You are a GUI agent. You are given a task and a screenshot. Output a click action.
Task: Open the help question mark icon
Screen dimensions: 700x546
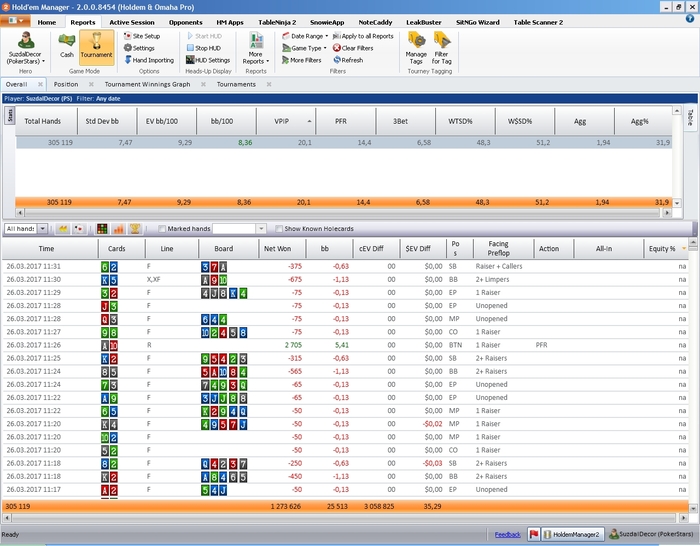[x=690, y=19]
